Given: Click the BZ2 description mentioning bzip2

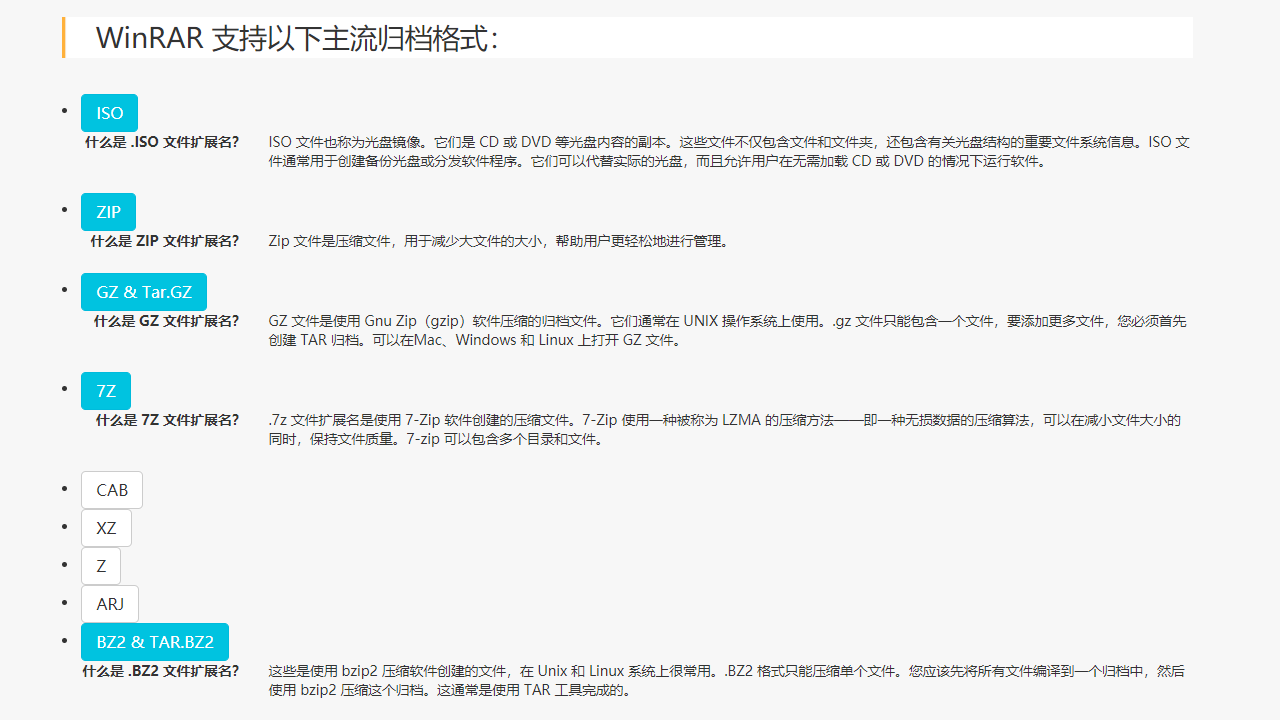Looking at the screenshot, I should [x=727, y=681].
